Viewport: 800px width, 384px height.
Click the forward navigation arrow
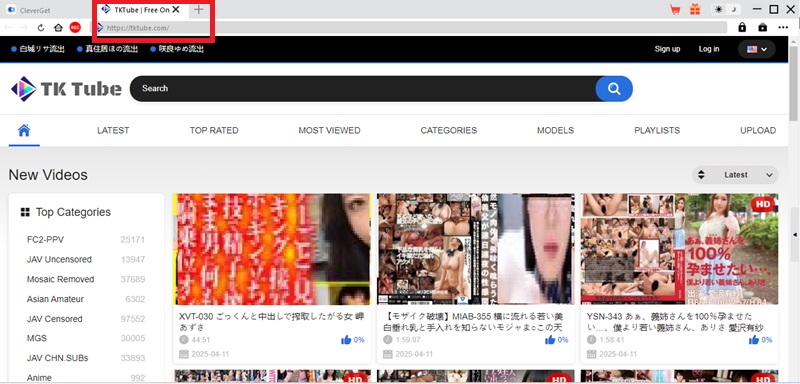click(x=24, y=28)
